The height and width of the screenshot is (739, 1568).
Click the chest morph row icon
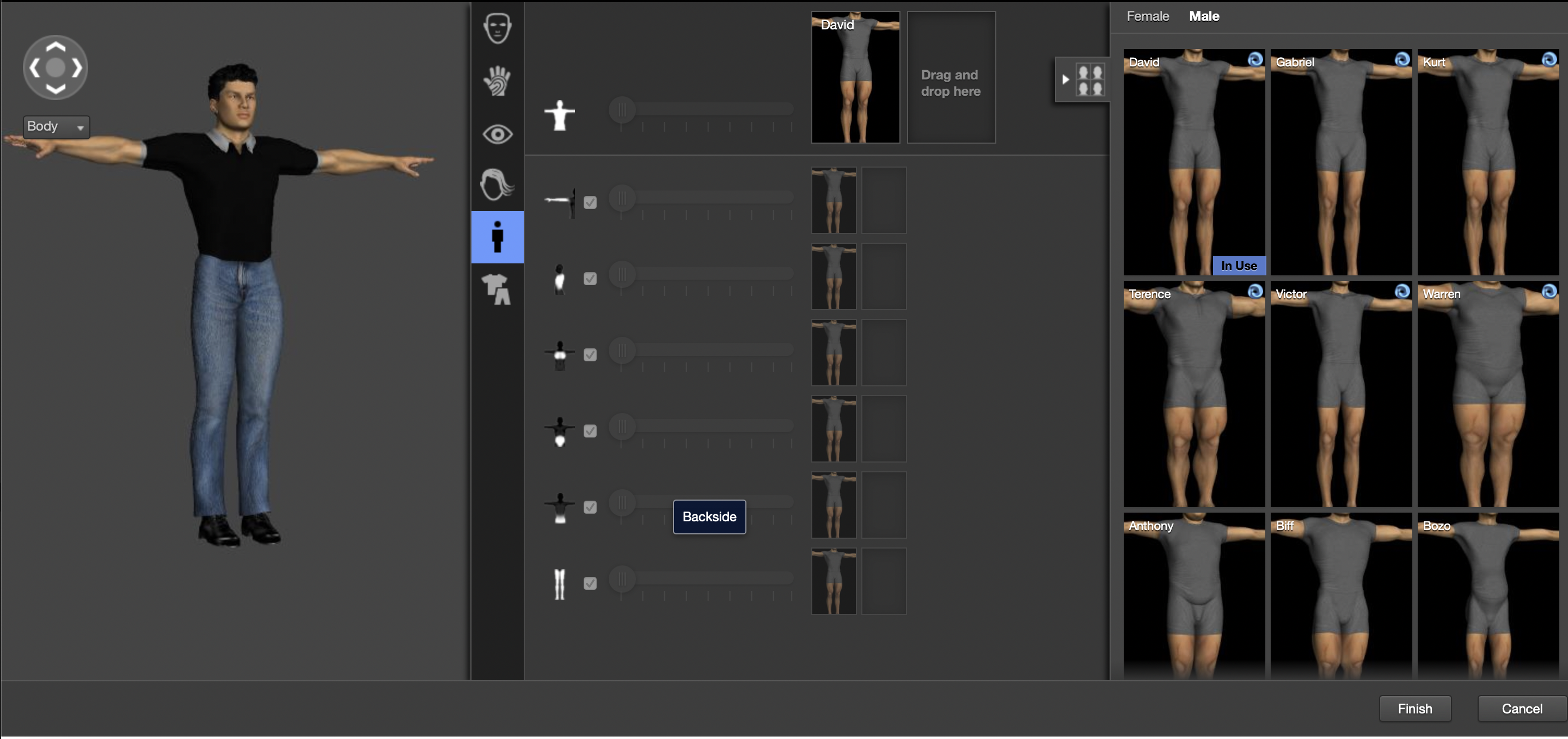point(559,355)
